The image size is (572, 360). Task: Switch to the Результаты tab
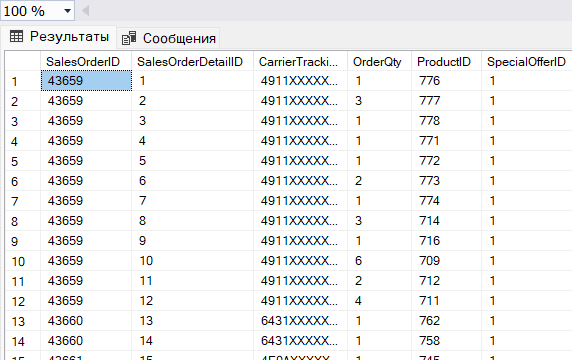pos(59,36)
